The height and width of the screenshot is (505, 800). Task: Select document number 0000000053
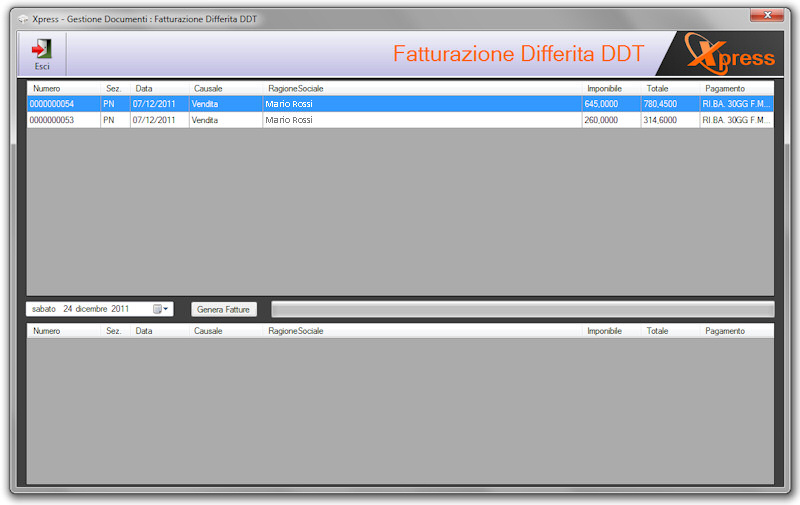coord(63,120)
